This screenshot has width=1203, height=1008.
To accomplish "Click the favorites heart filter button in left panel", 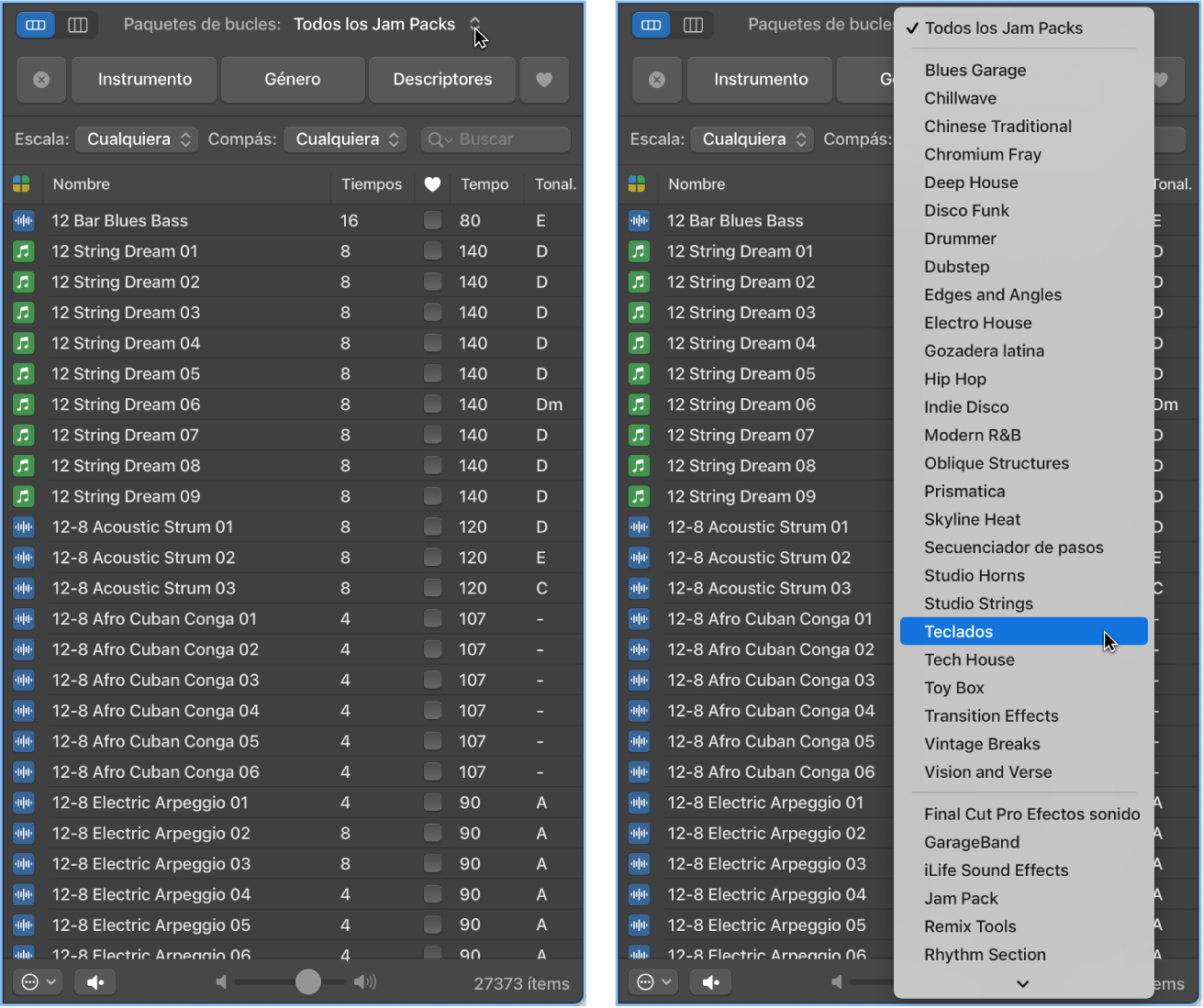I will pos(544,80).
